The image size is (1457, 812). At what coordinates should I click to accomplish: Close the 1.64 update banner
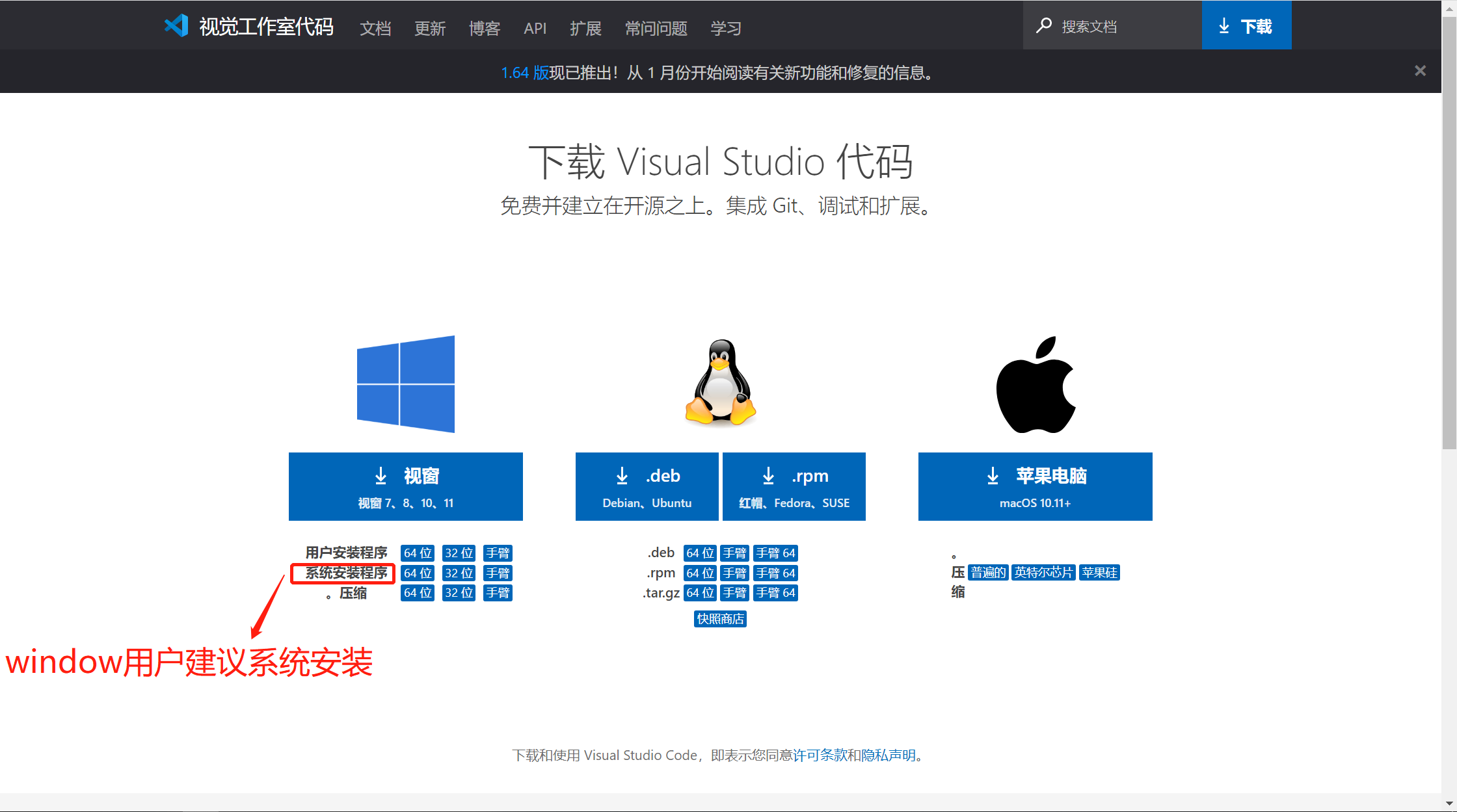[1420, 71]
